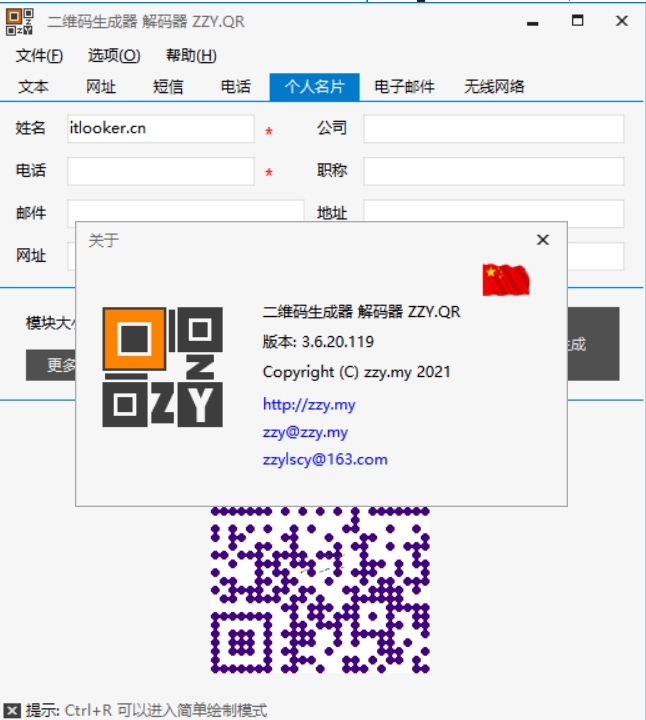Switch to the 网址 tab
The height and width of the screenshot is (720, 646).
[x=101, y=86]
